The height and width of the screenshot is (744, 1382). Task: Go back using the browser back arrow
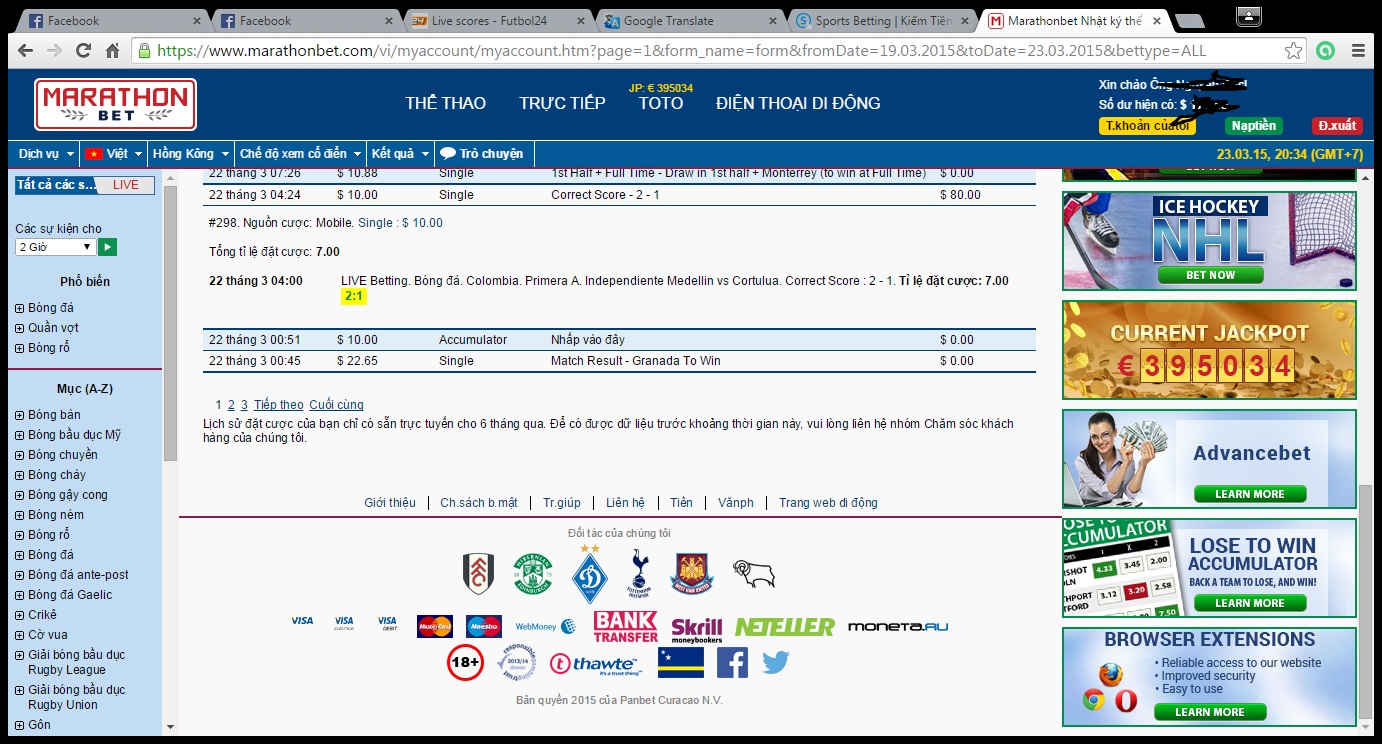(25, 51)
